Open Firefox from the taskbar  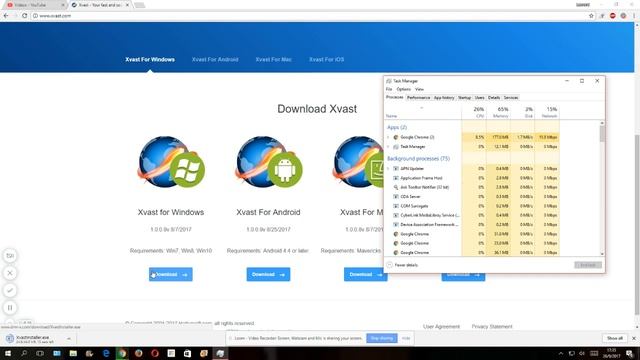[138, 353]
